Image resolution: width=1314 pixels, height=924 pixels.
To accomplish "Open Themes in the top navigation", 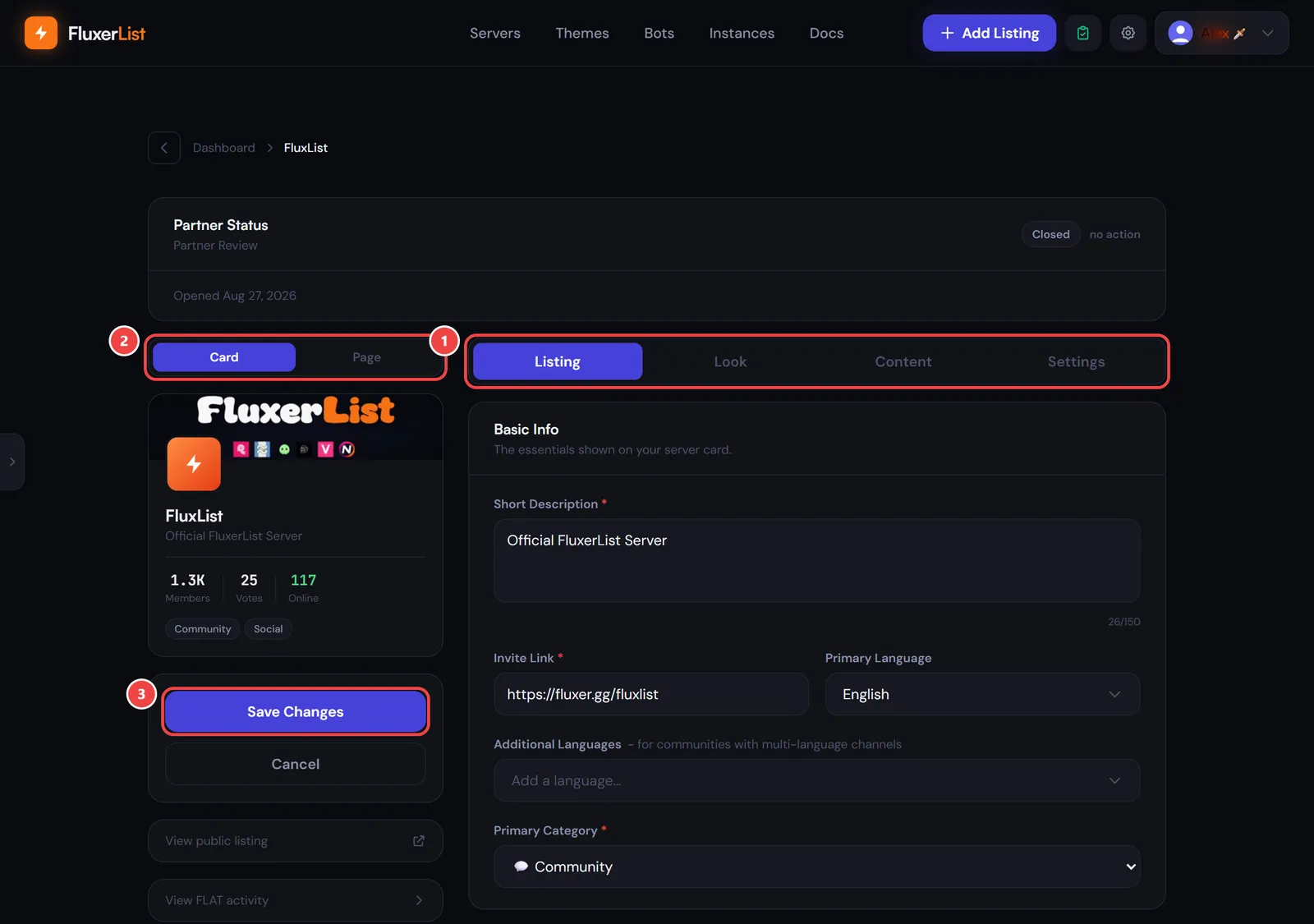I will [582, 33].
